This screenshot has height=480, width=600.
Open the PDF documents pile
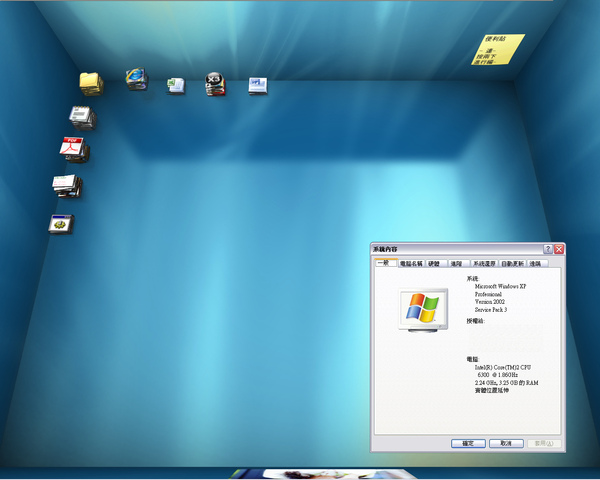75,150
